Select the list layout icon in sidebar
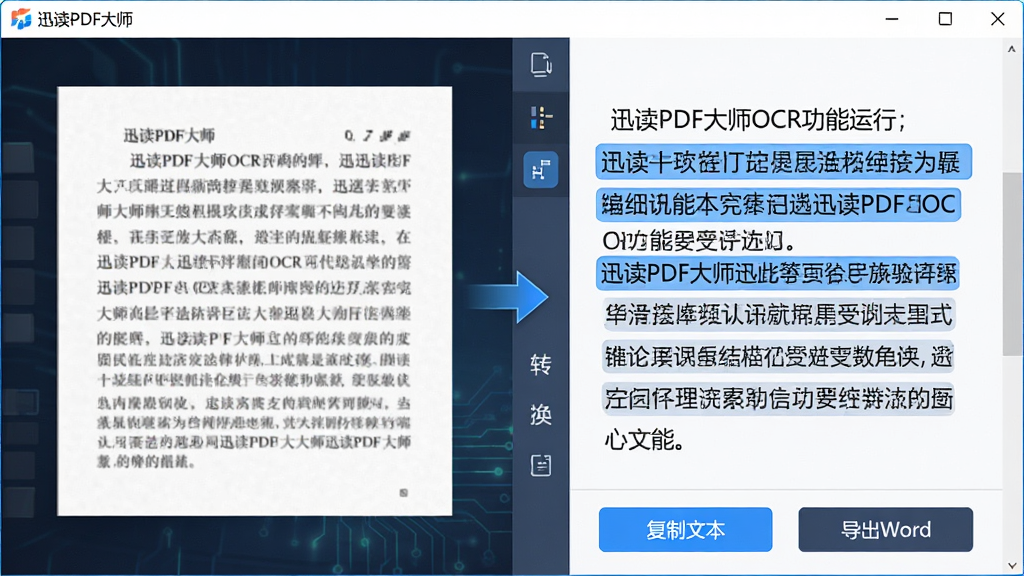This screenshot has width=1024, height=576. click(541, 118)
